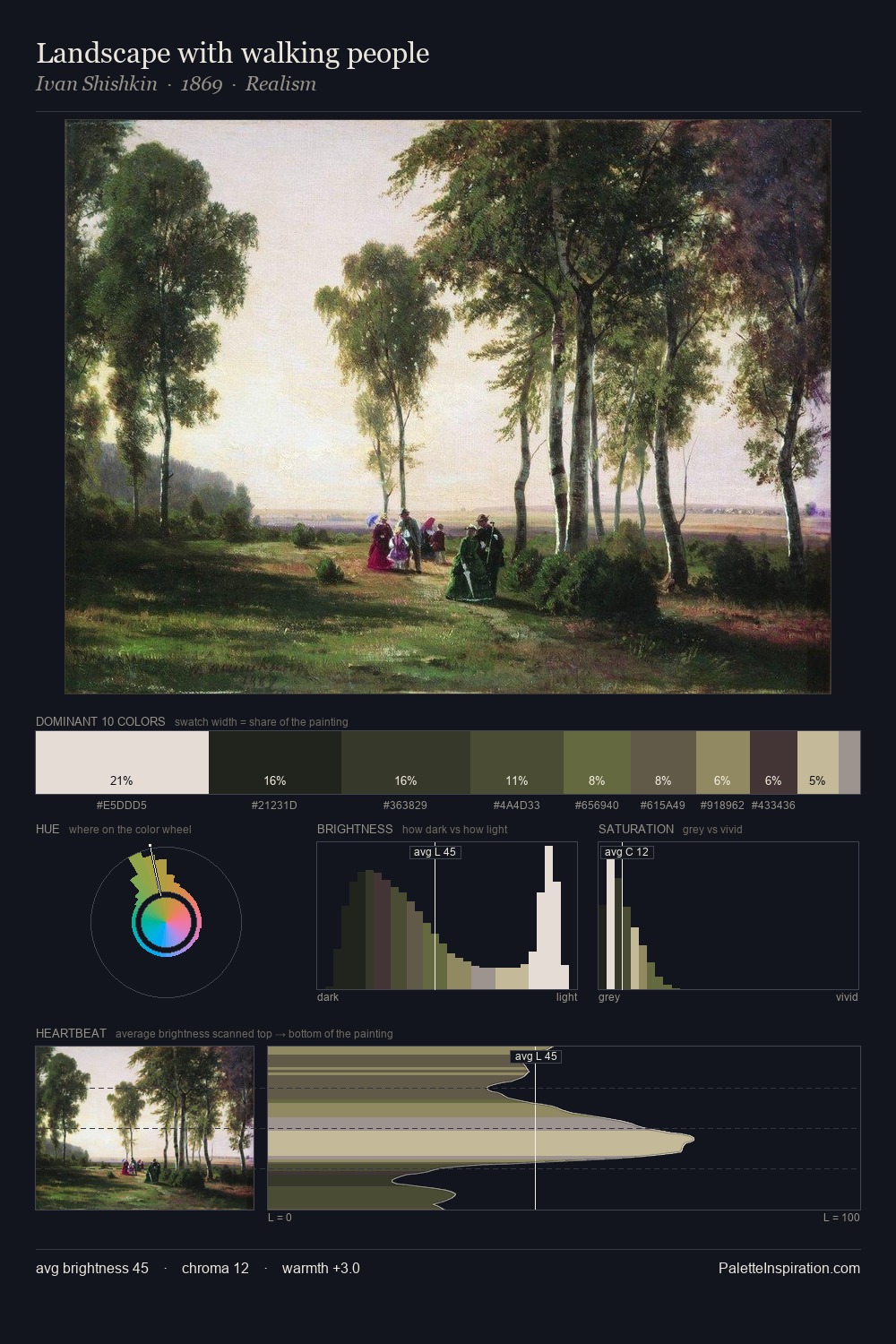The height and width of the screenshot is (1344, 896).
Task: Click the 'avg C 12' saturation label
Action: pyautogui.click(x=626, y=852)
